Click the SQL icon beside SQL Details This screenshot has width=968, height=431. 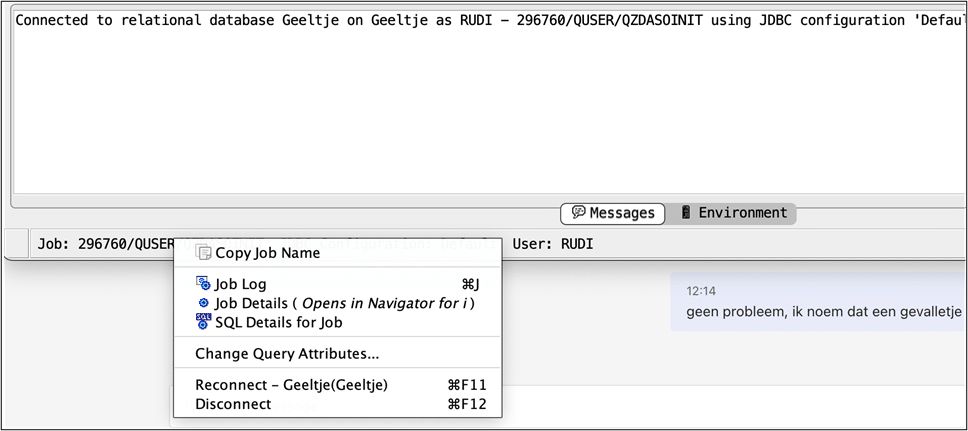tap(203, 321)
